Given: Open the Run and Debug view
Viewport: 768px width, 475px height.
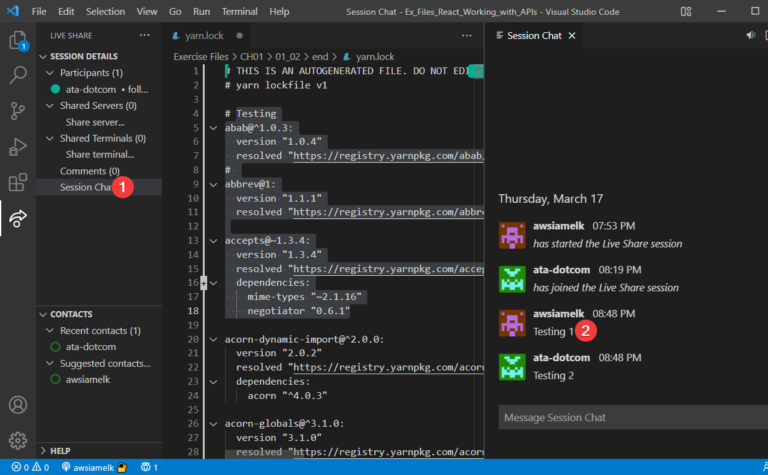Looking at the screenshot, I should tap(18, 147).
